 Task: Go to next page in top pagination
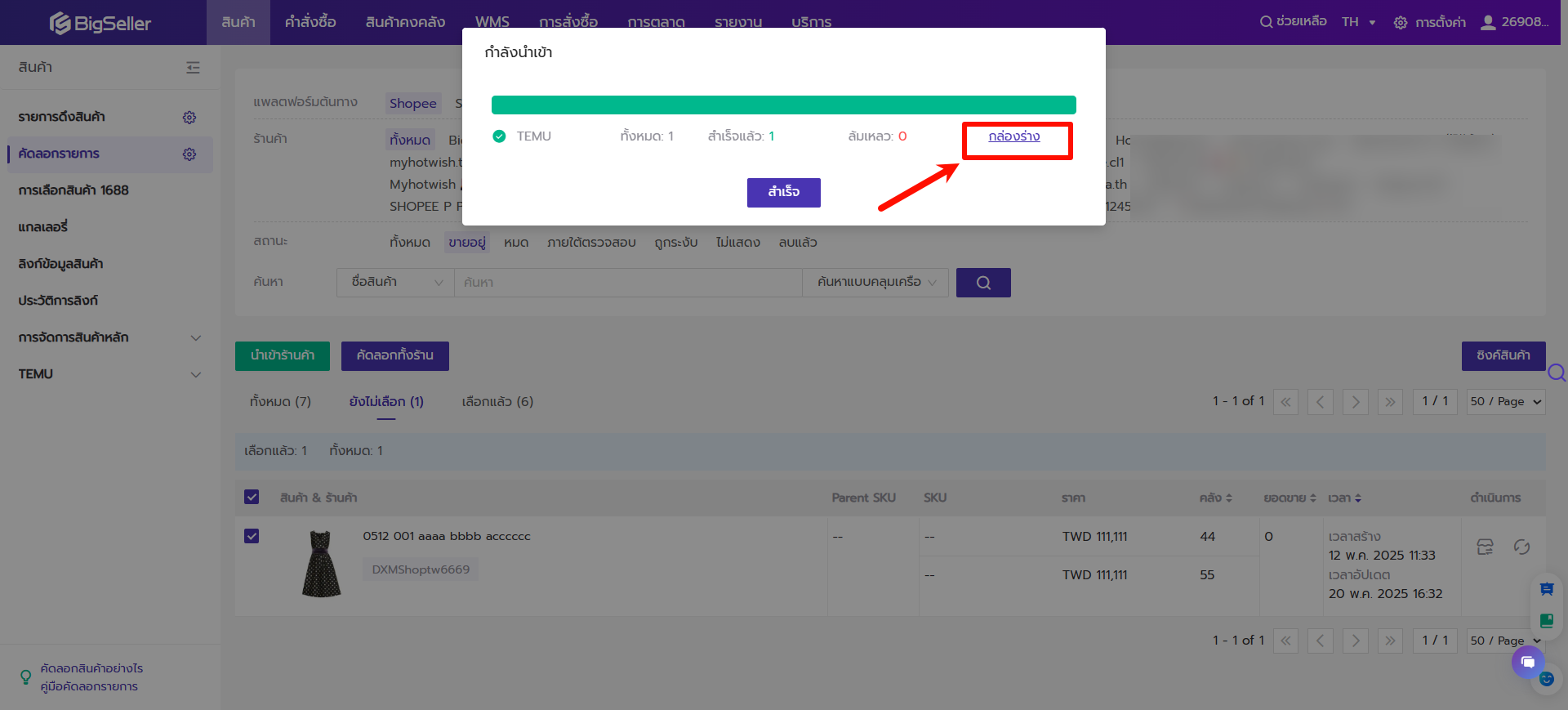(x=1356, y=402)
